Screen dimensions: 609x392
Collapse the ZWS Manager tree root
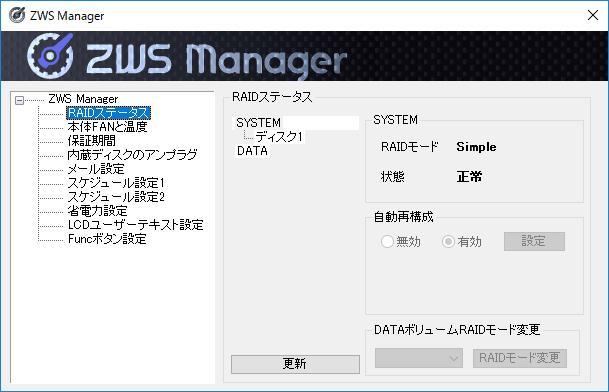tap(19, 100)
